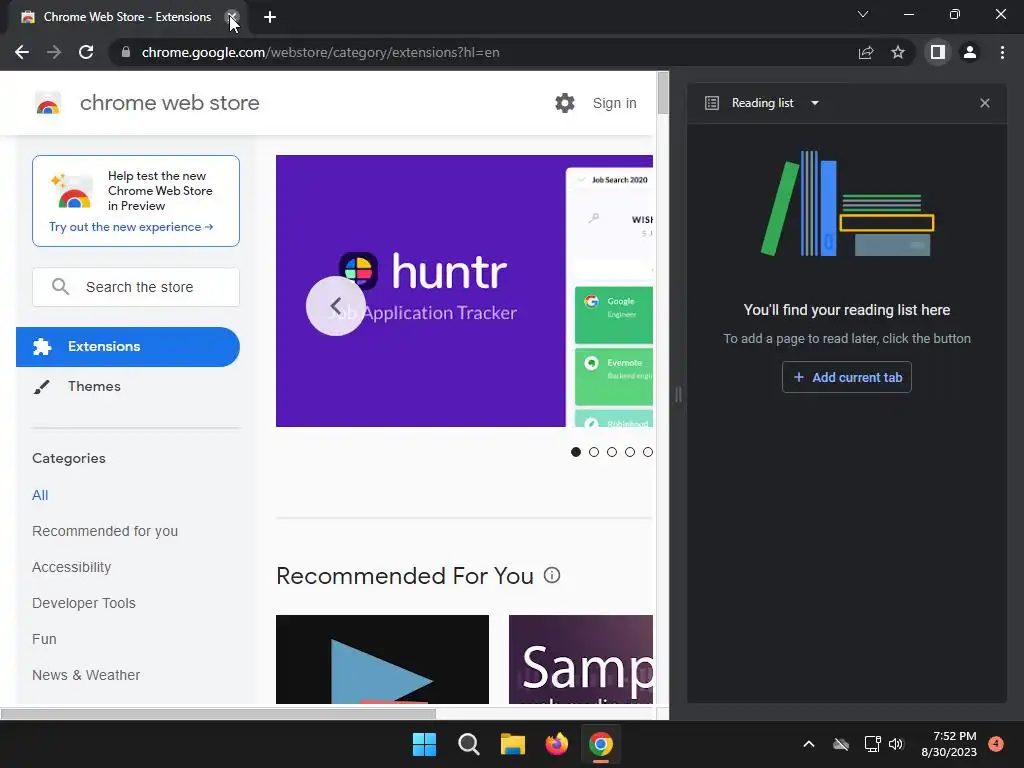Bookmark this tab with the star icon
The height and width of the screenshot is (768, 1024).
(898, 52)
